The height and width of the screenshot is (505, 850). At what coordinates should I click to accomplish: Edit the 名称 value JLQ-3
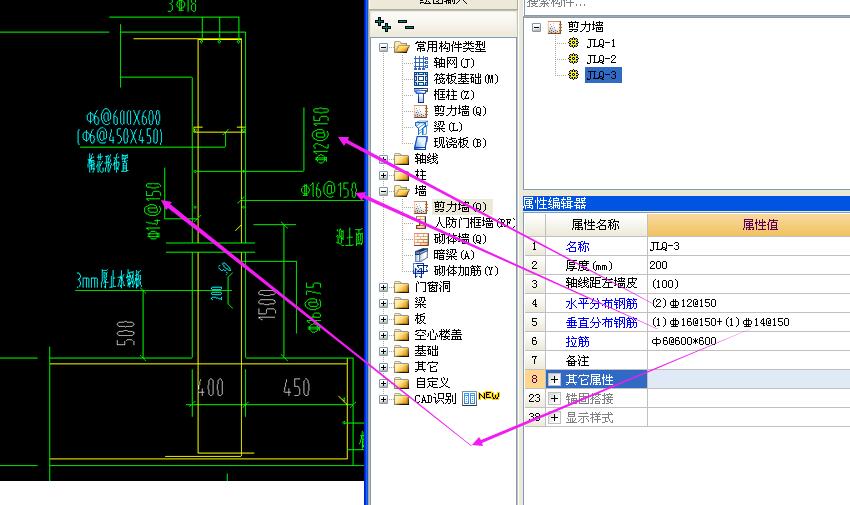click(x=749, y=246)
